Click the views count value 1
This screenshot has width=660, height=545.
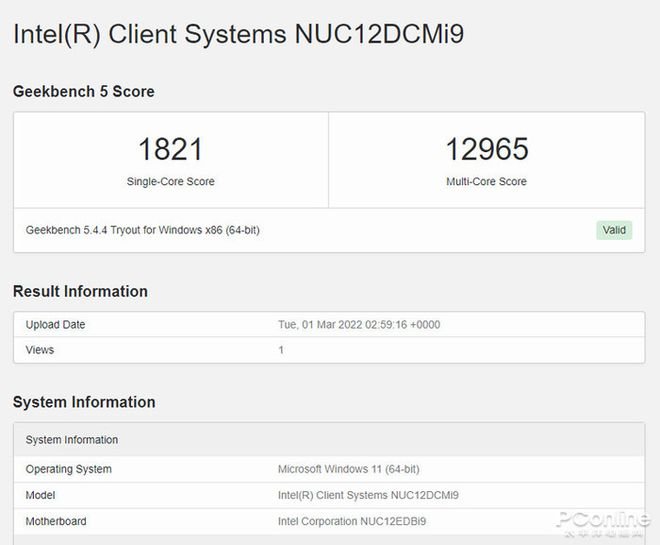[281, 350]
